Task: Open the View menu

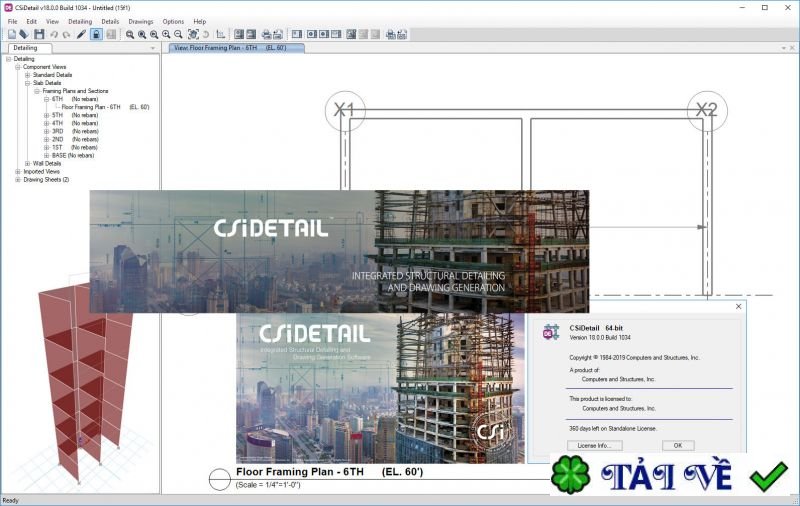Action: tap(53, 21)
